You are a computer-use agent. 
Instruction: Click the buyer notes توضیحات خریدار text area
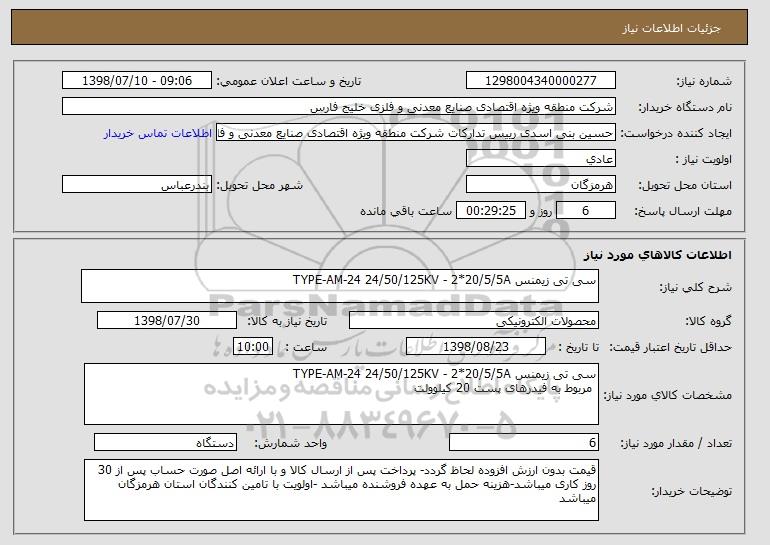[341, 490]
